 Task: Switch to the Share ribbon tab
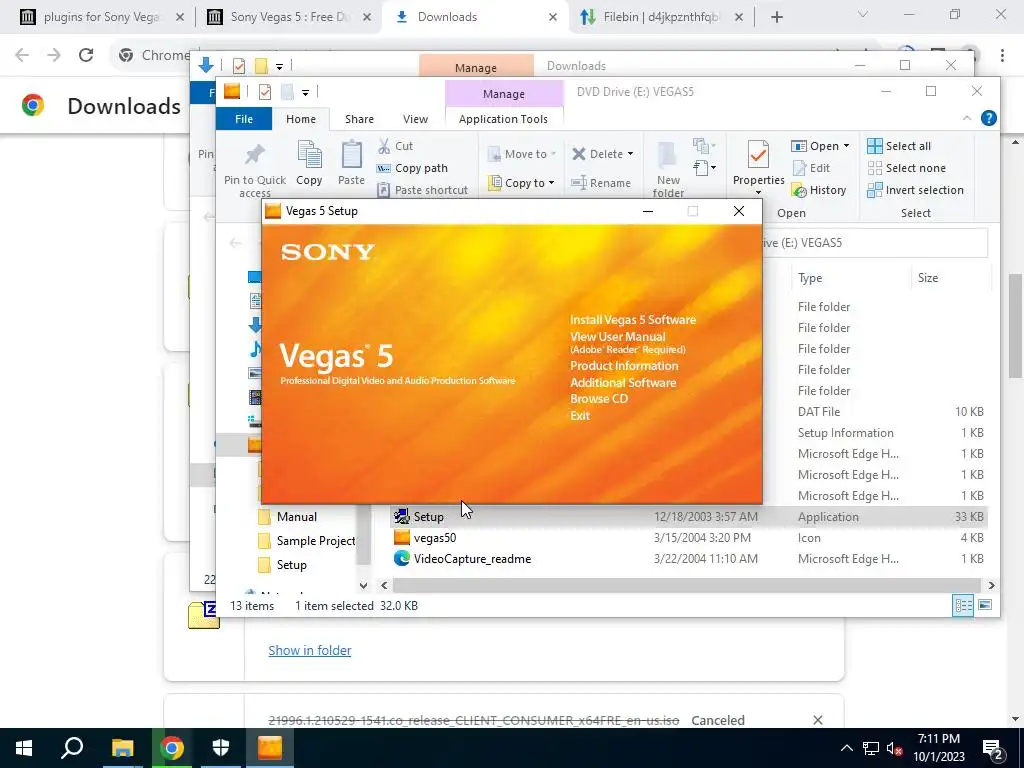click(359, 119)
